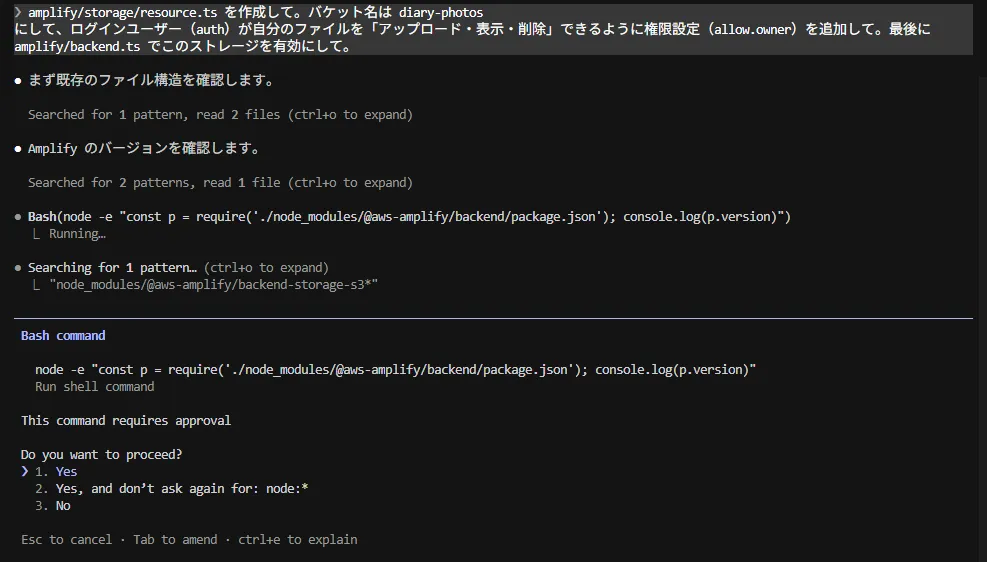Click the branch marker before the backend-storage-s3 pattern

click(x=39, y=285)
